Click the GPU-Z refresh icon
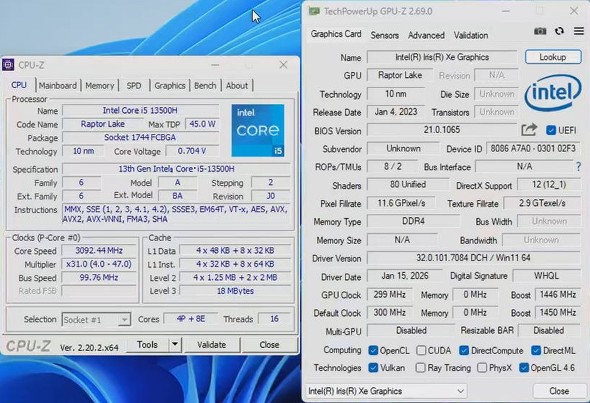This screenshot has width=590, height=403. pyautogui.click(x=560, y=31)
